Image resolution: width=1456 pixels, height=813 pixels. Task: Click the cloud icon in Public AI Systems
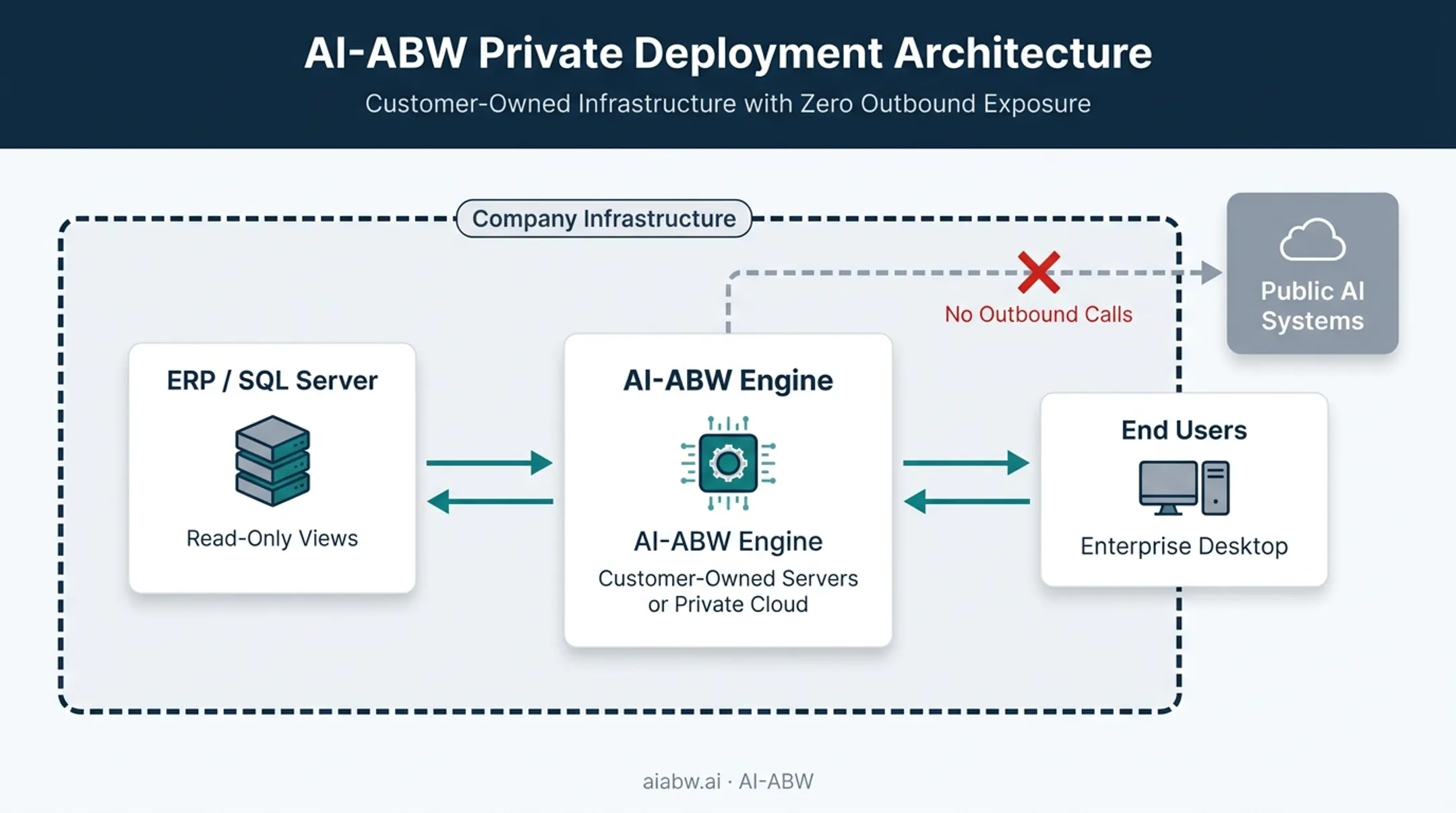[1312, 239]
